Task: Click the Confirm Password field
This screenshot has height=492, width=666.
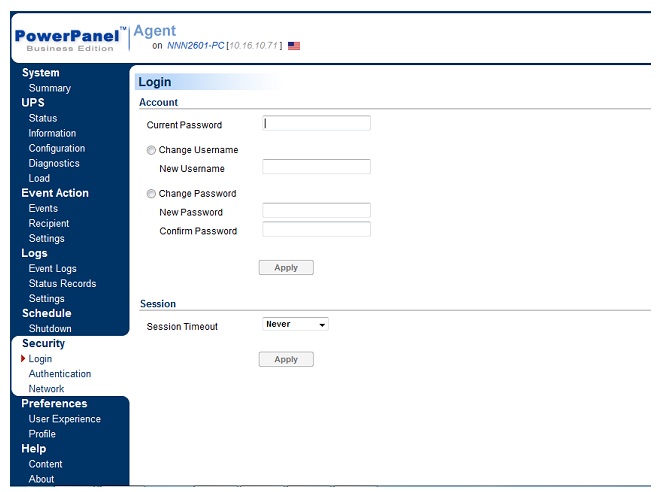Action: (x=316, y=230)
